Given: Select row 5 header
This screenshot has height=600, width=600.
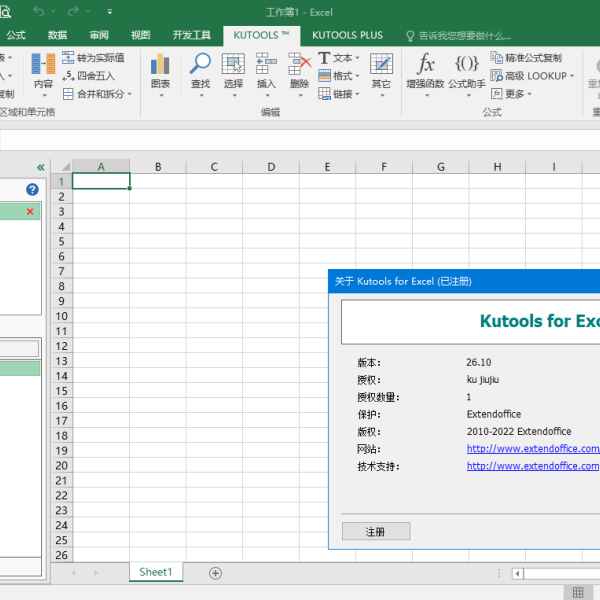Looking at the screenshot, I should coord(62,241).
